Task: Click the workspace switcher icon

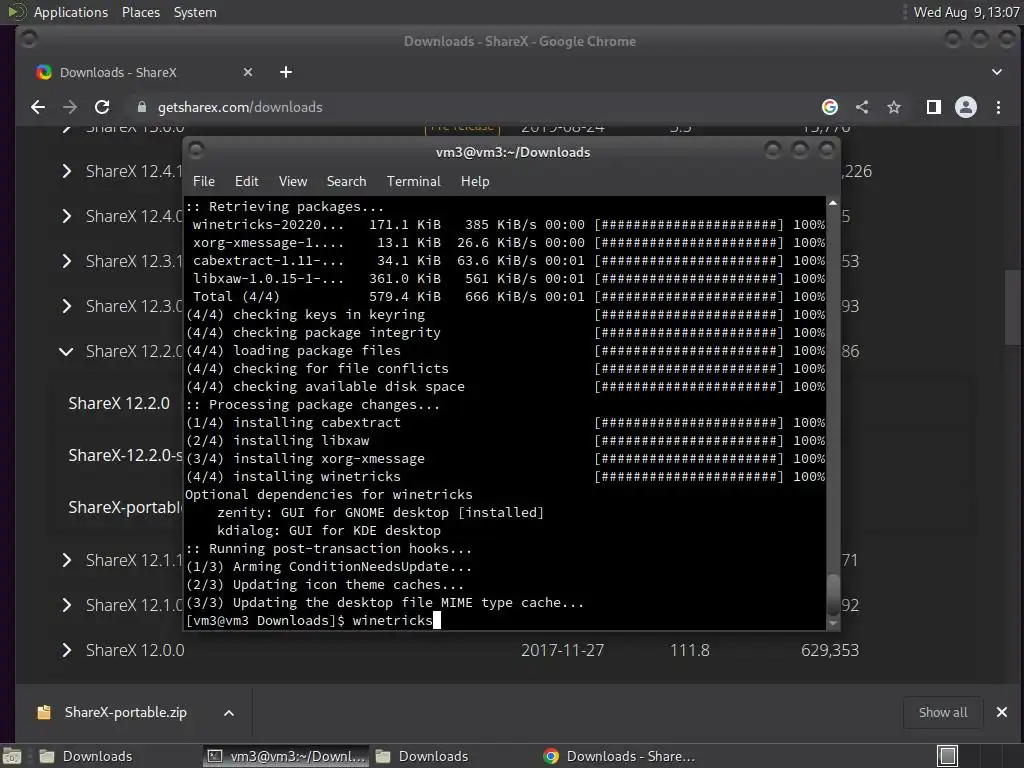Action: pos(947,756)
